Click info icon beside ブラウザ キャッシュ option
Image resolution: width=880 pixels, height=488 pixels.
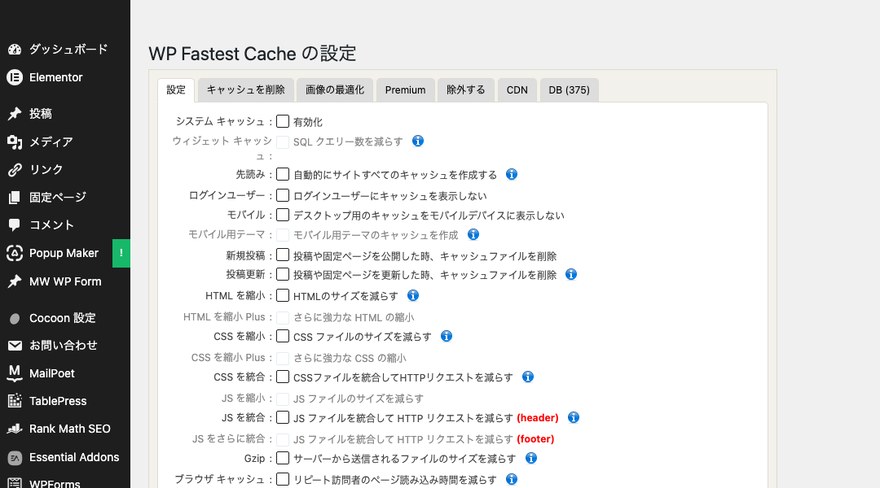coord(511,479)
